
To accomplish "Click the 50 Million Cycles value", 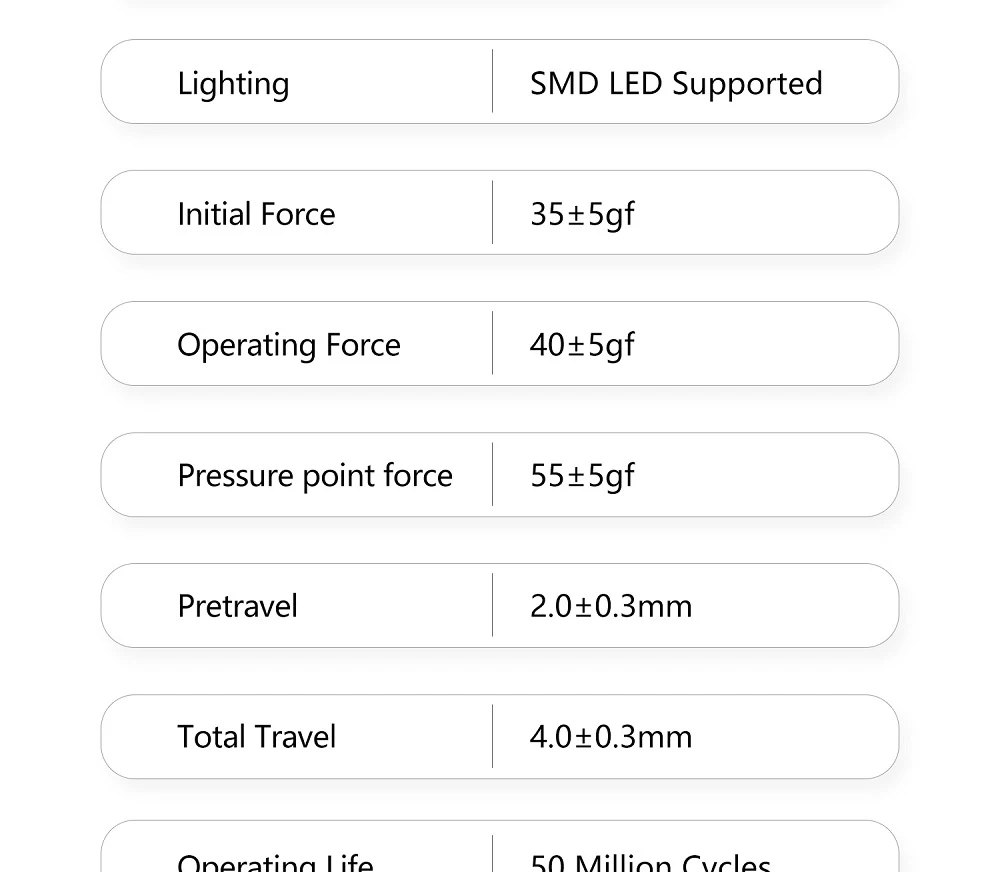I will pyautogui.click(x=650, y=862).
